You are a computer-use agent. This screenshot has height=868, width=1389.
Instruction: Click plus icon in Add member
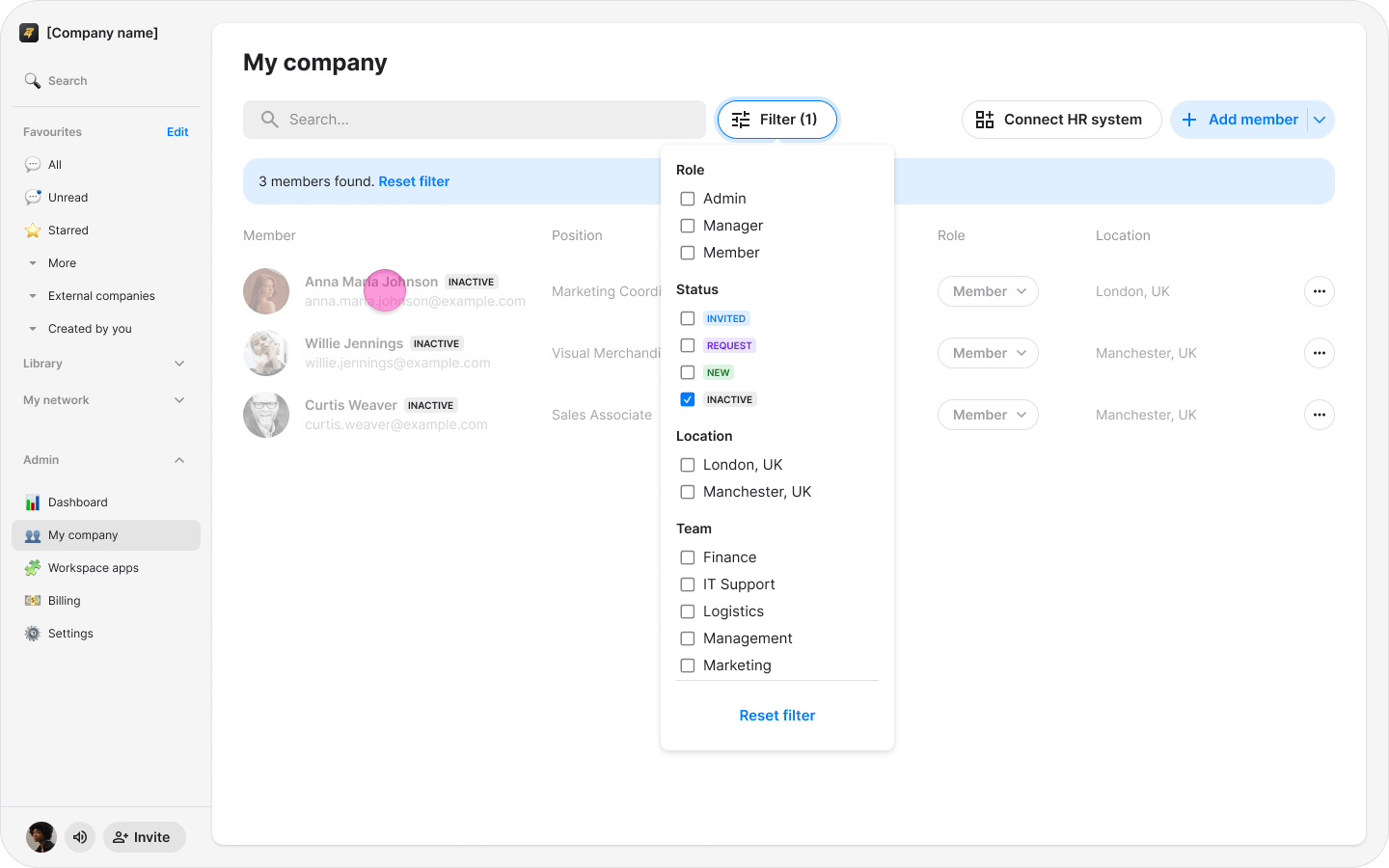1189,120
